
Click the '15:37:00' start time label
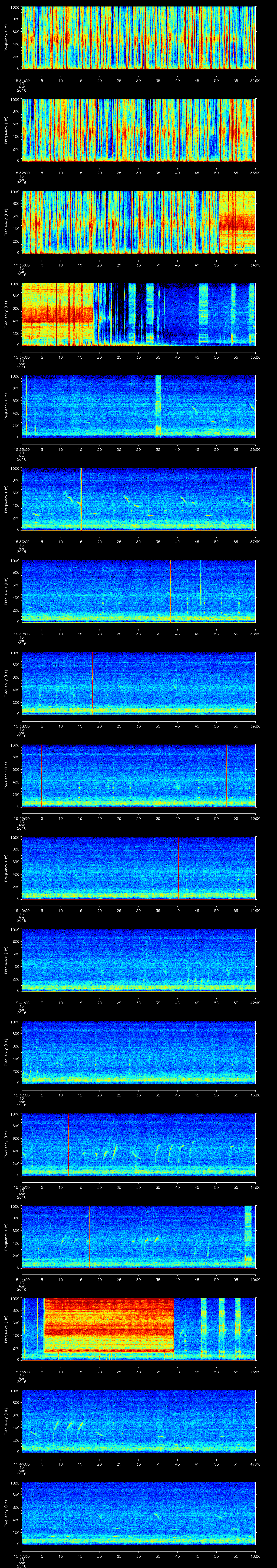[21, 634]
